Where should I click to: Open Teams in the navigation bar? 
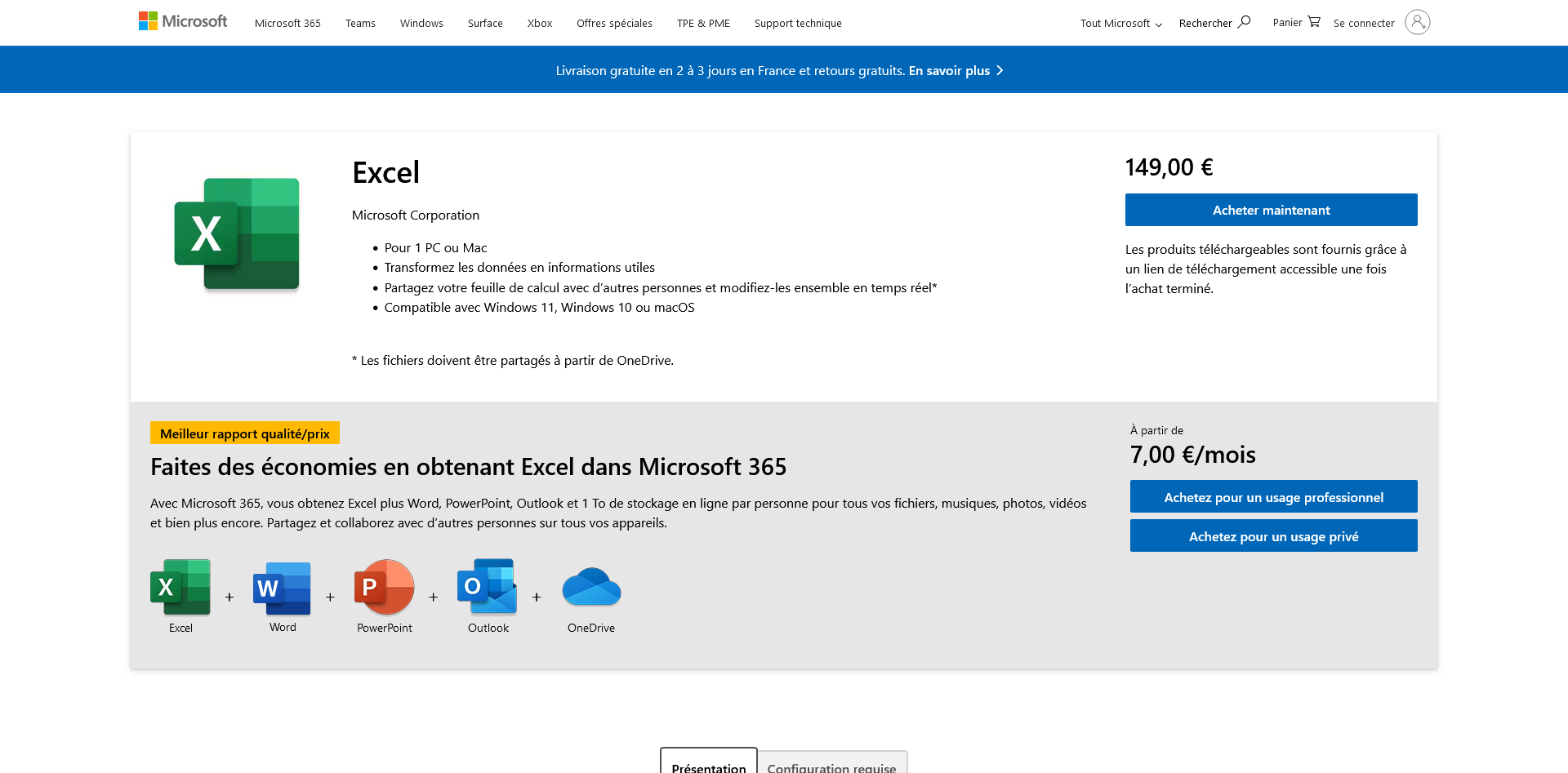coord(360,23)
